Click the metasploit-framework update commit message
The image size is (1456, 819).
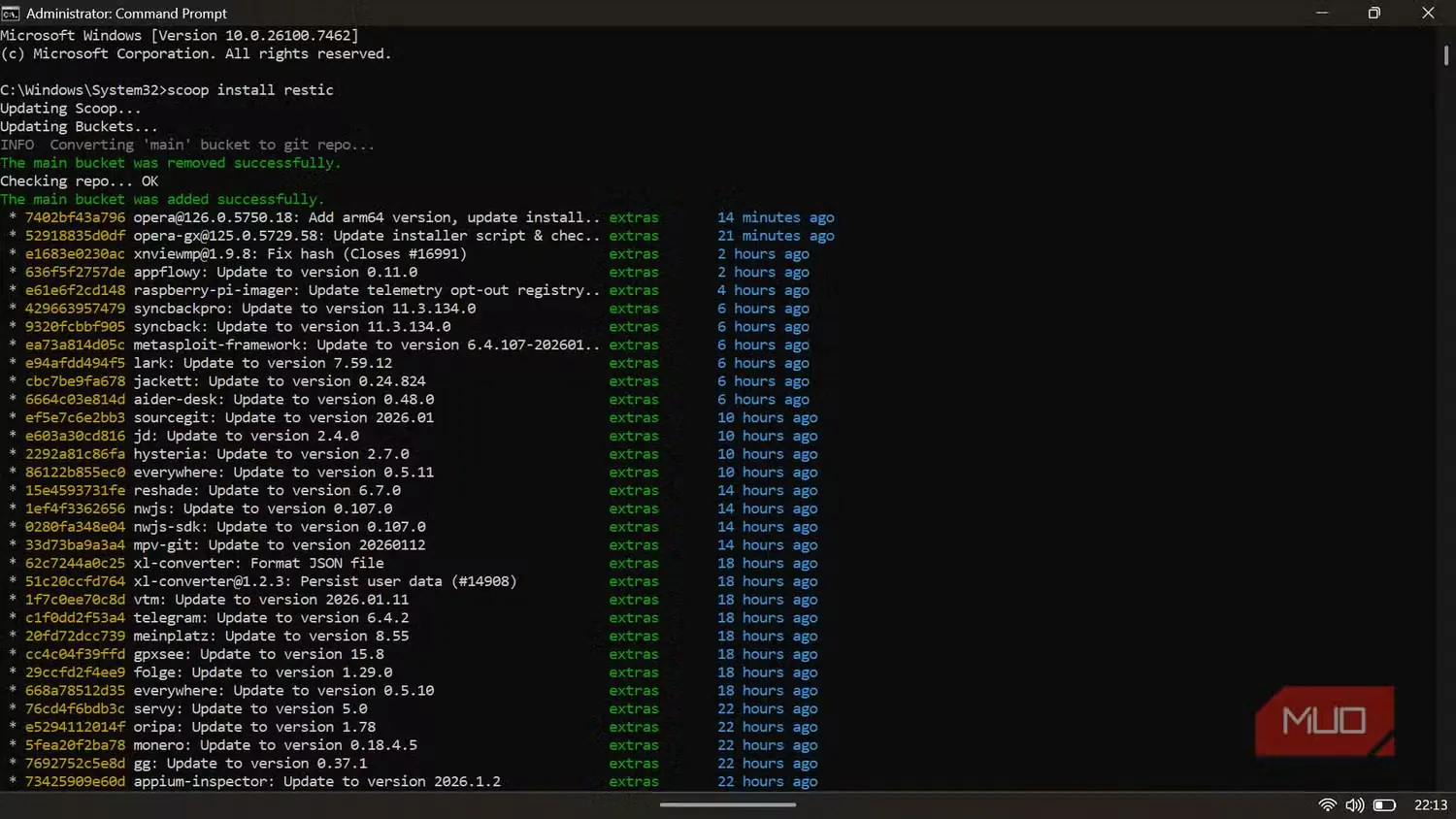[x=367, y=345]
